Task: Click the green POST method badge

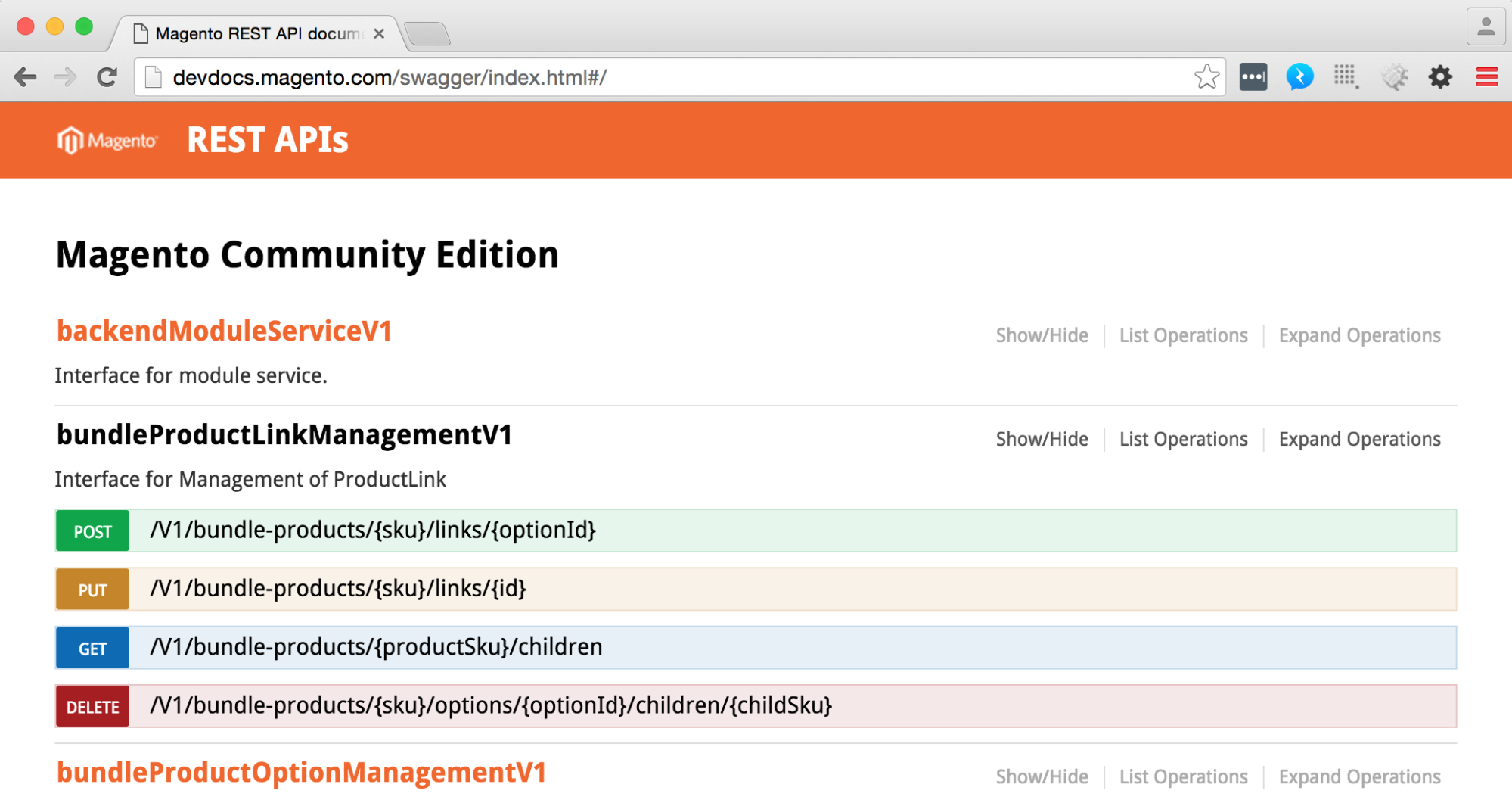Action: 92,531
